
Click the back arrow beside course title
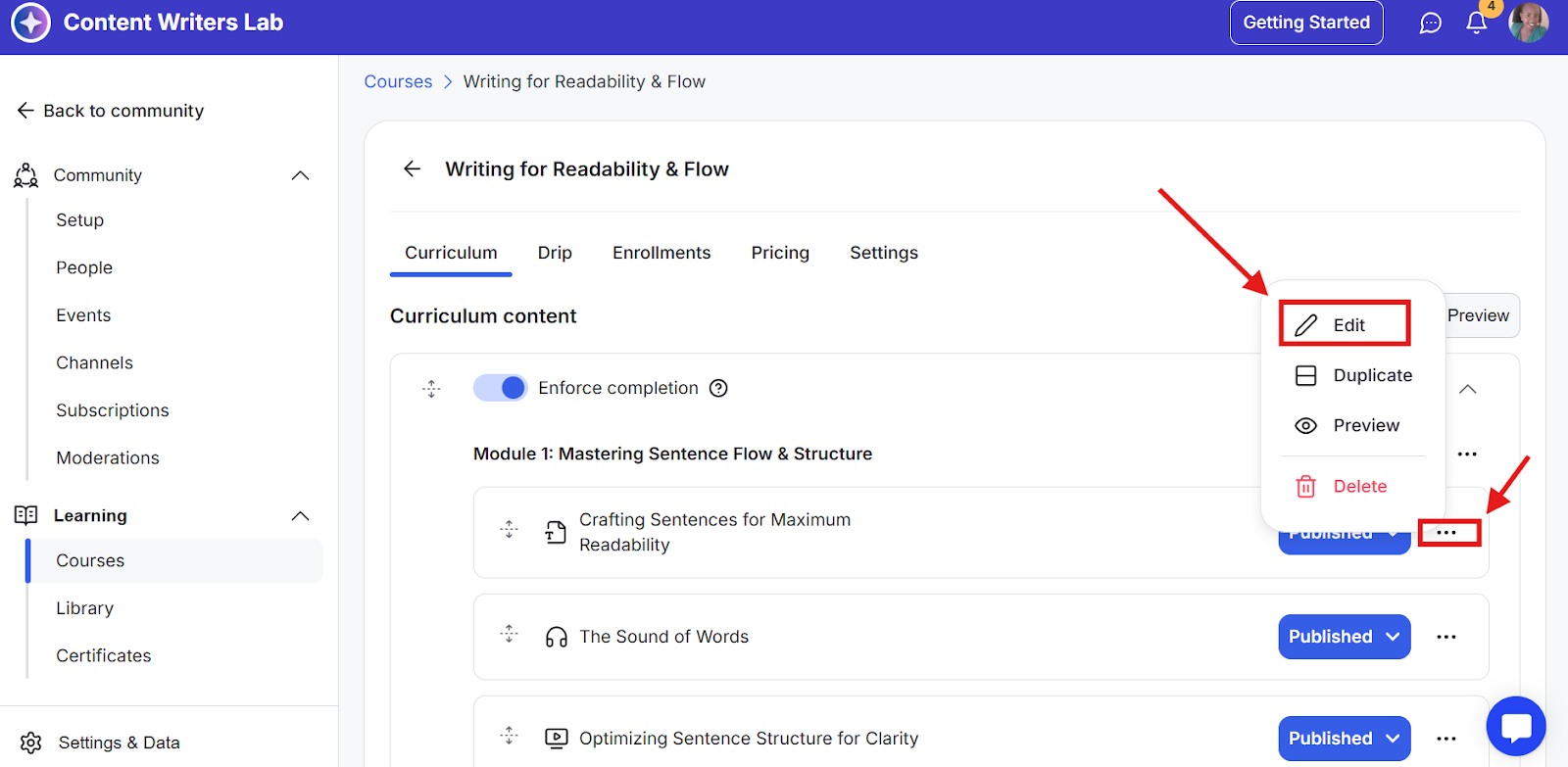pyautogui.click(x=413, y=169)
